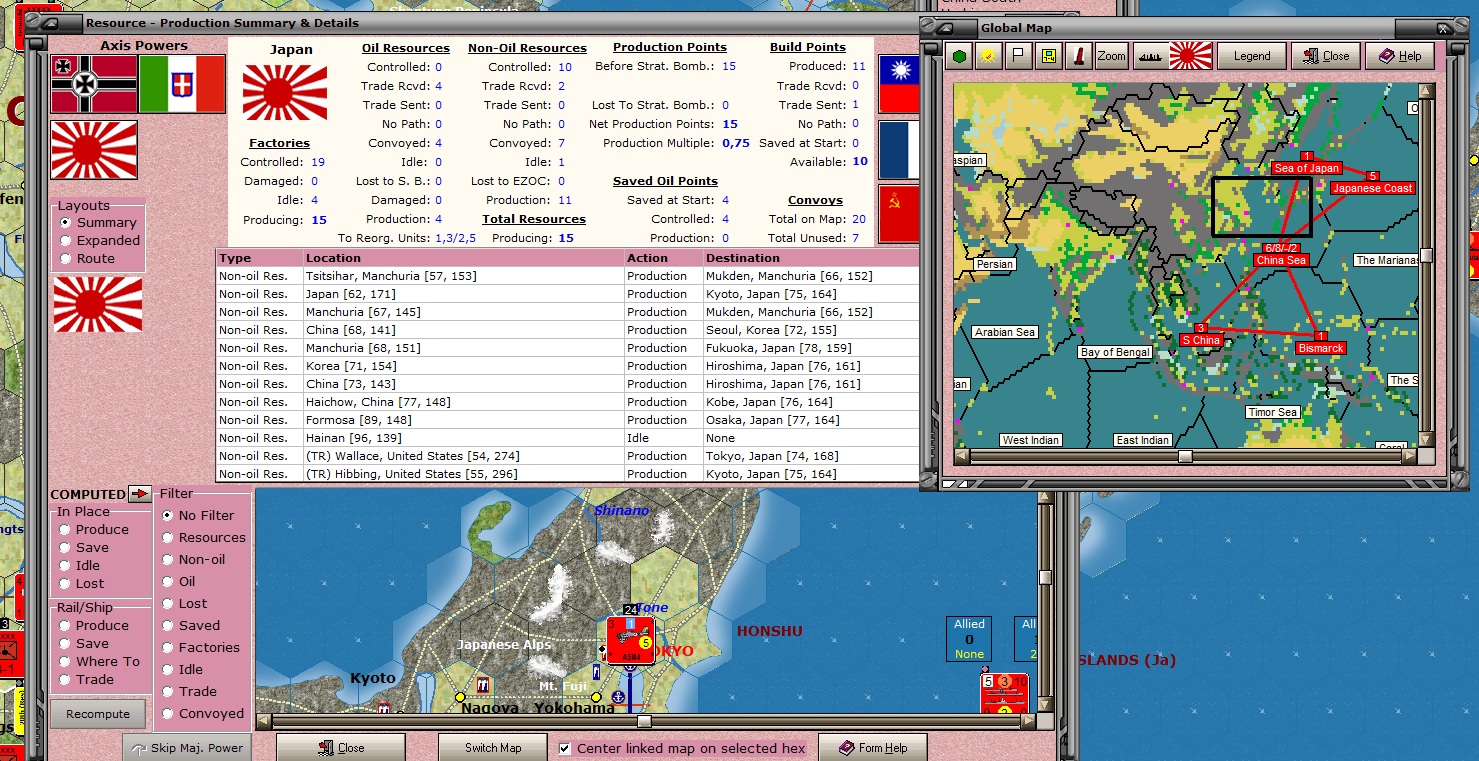Select the Italian flag under Axis Powers
The width and height of the screenshot is (1479, 761).
(x=182, y=84)
